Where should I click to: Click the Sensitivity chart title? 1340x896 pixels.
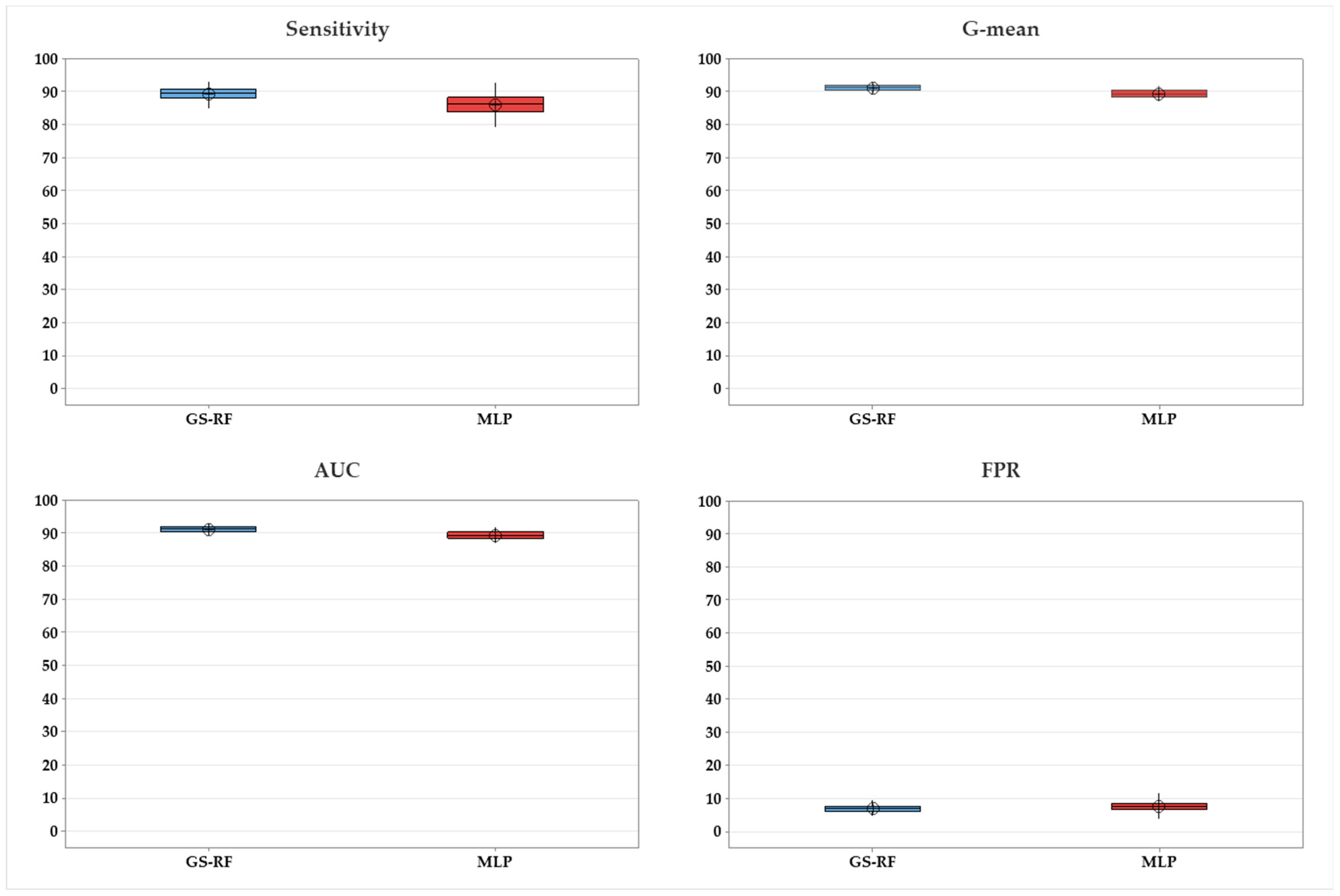point(337,29)
